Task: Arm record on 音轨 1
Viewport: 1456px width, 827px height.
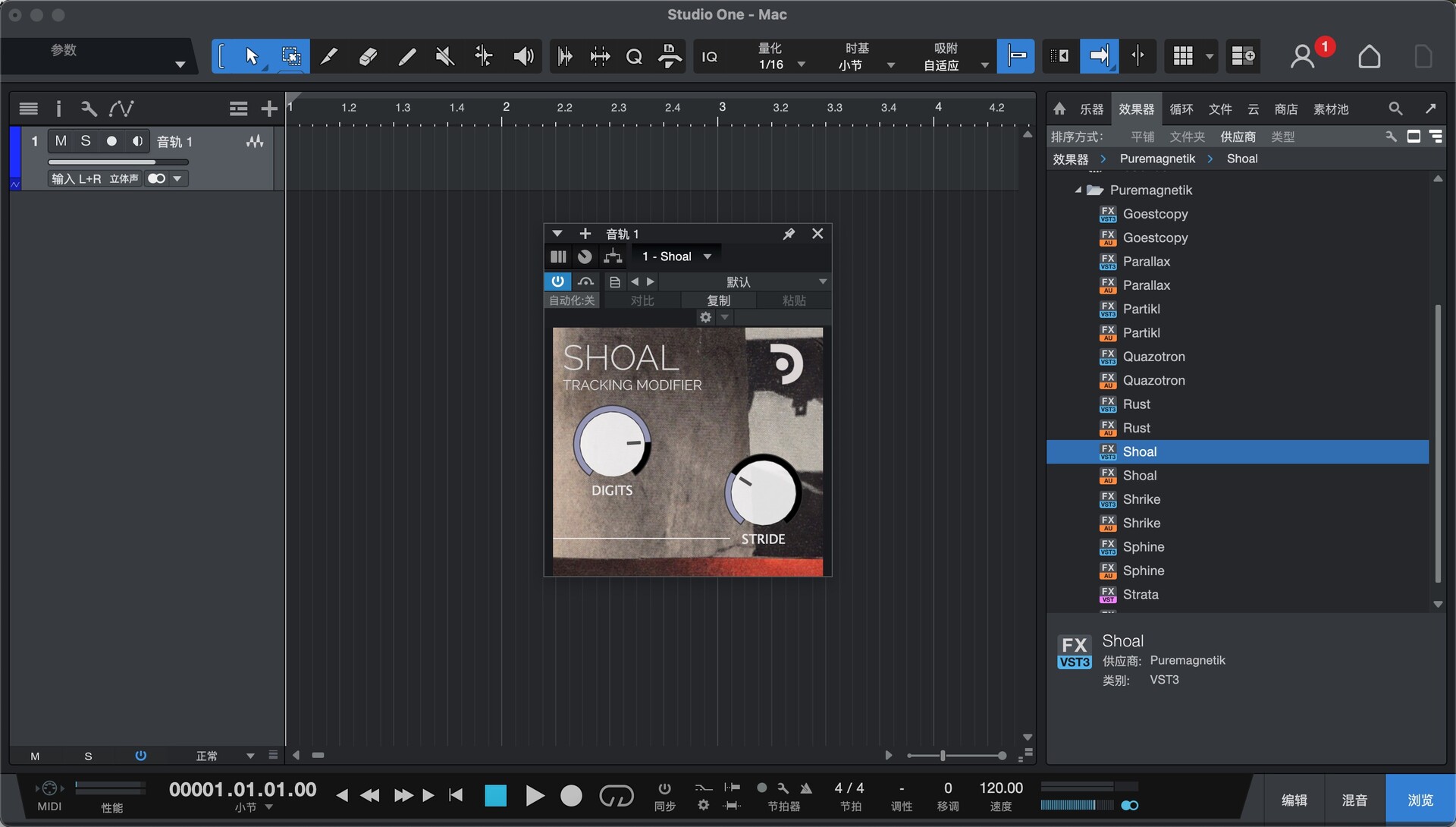Action: point(111,141)
